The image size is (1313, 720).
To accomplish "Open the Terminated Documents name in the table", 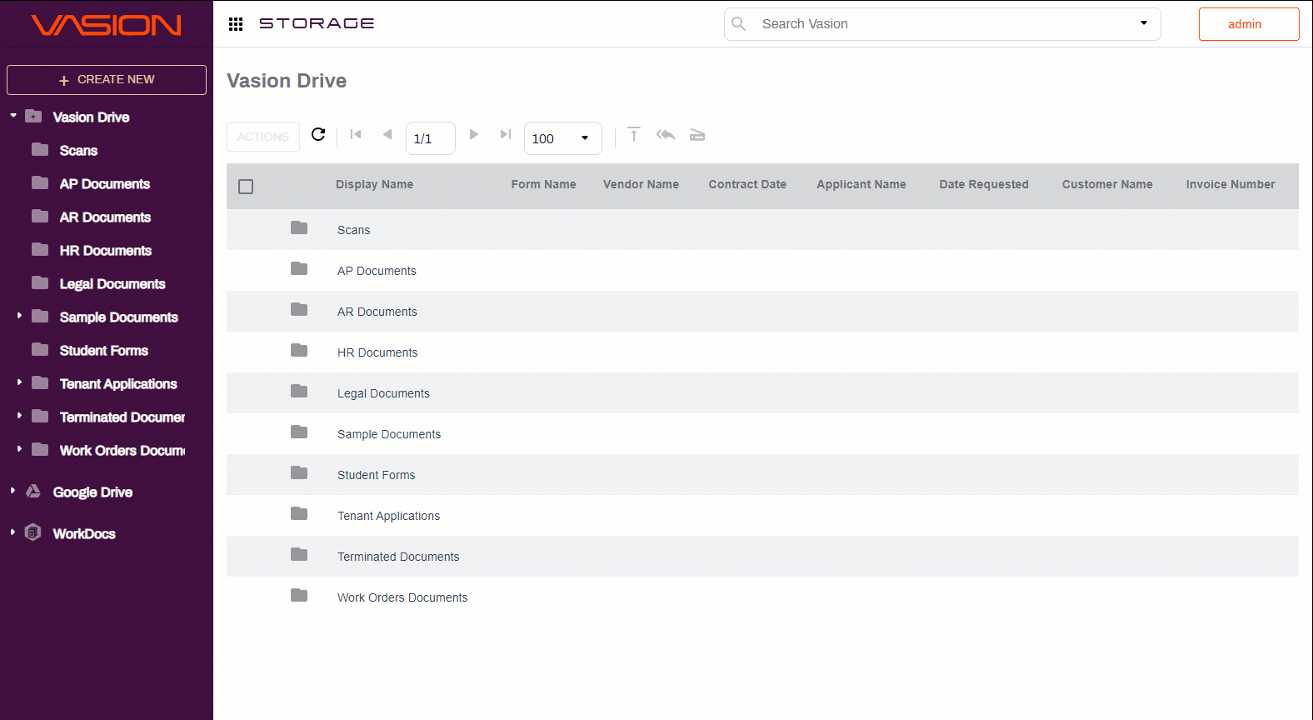I will click(x=398, y=557).
